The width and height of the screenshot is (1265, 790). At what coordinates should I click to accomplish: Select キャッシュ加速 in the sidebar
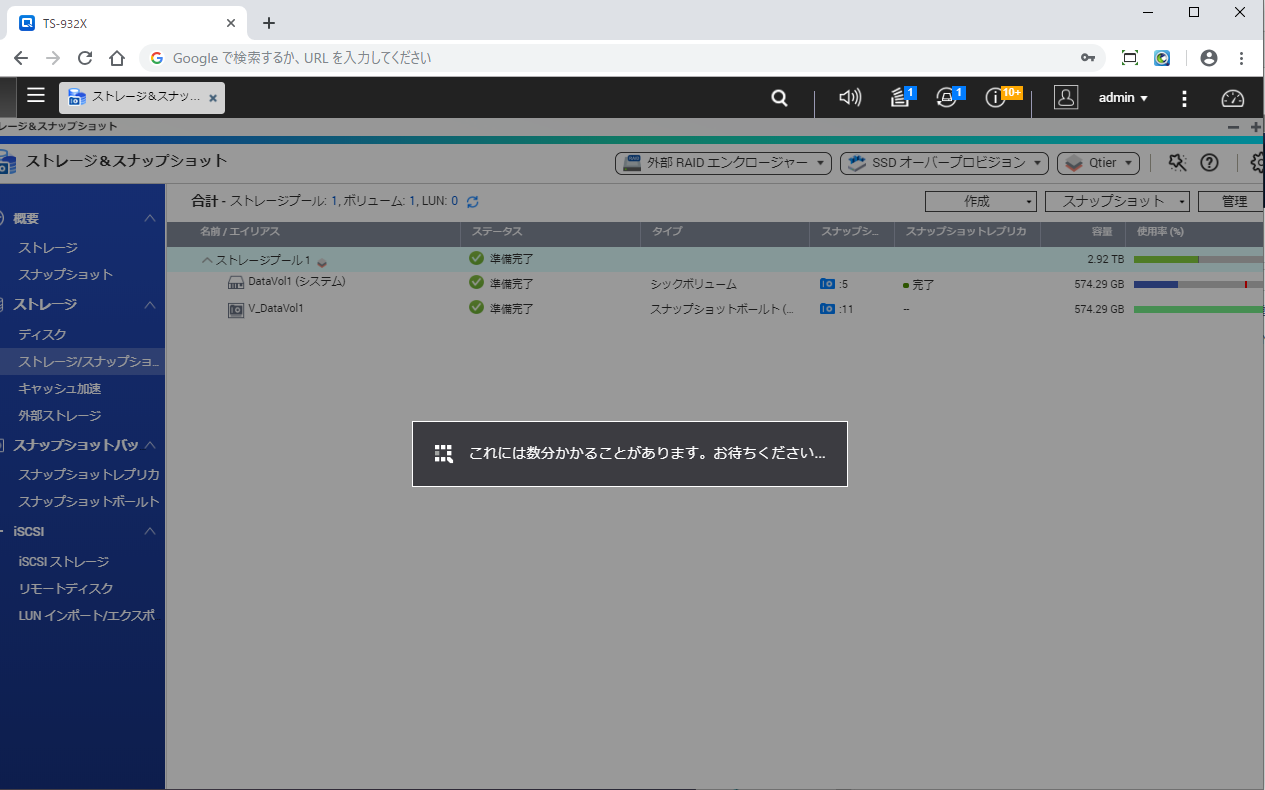click(59, 388)
